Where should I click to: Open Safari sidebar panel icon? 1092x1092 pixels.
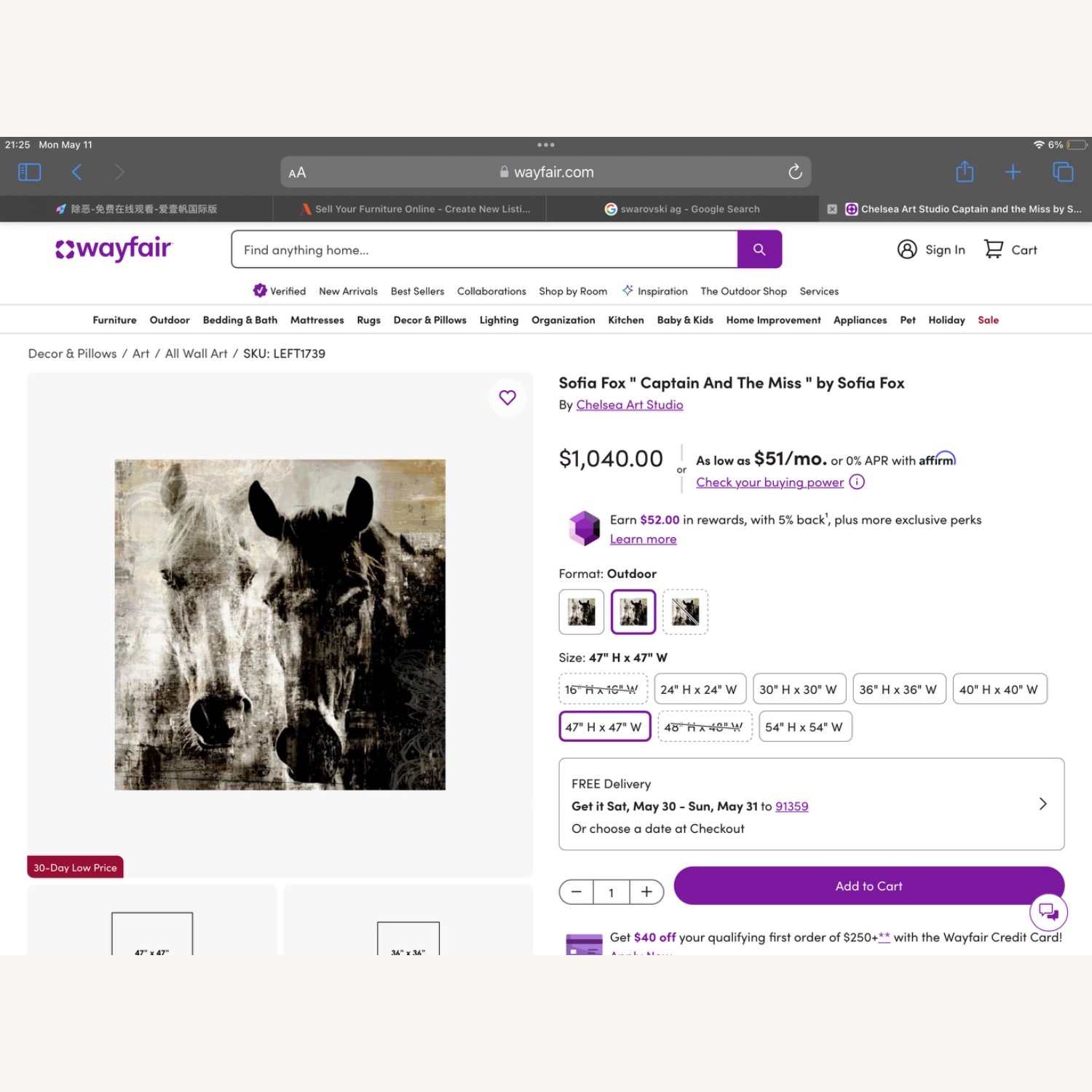(29, 172)
